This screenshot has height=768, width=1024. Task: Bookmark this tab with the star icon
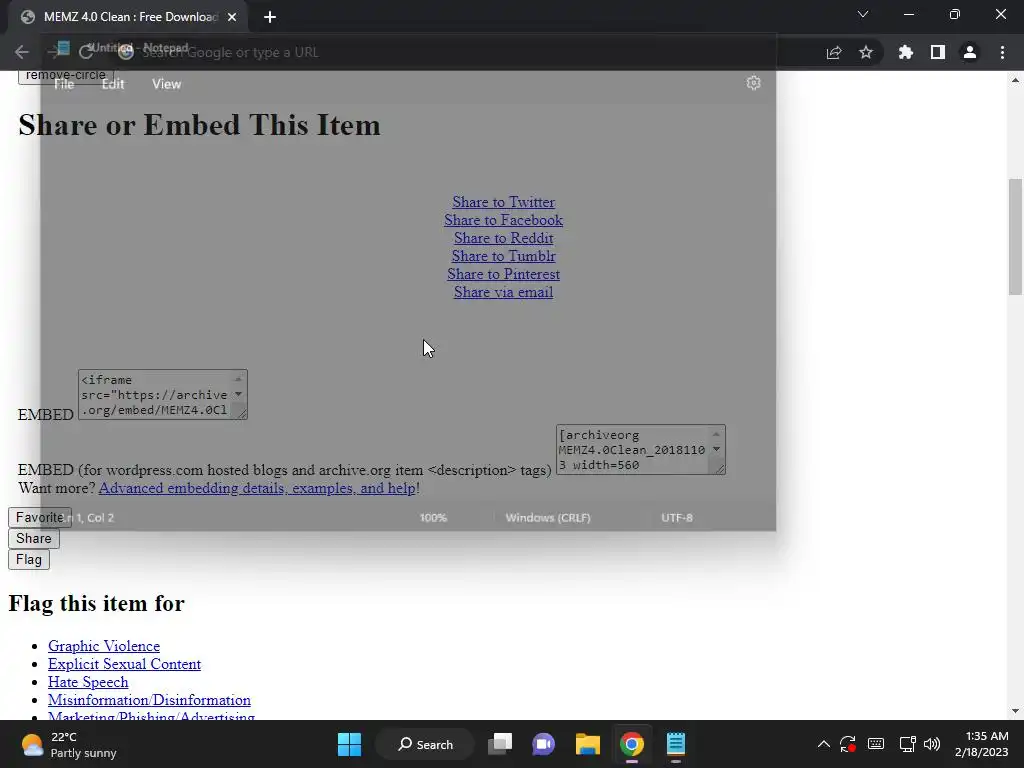click(866, 52)
